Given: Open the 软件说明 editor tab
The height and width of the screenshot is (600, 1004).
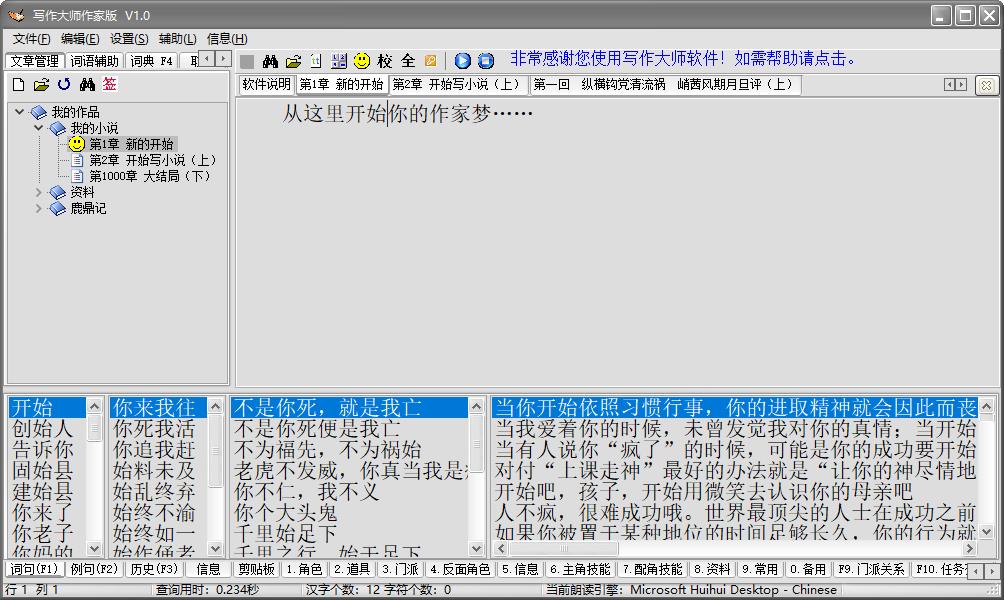Looking at the screenshot, I should coord(266,85).
